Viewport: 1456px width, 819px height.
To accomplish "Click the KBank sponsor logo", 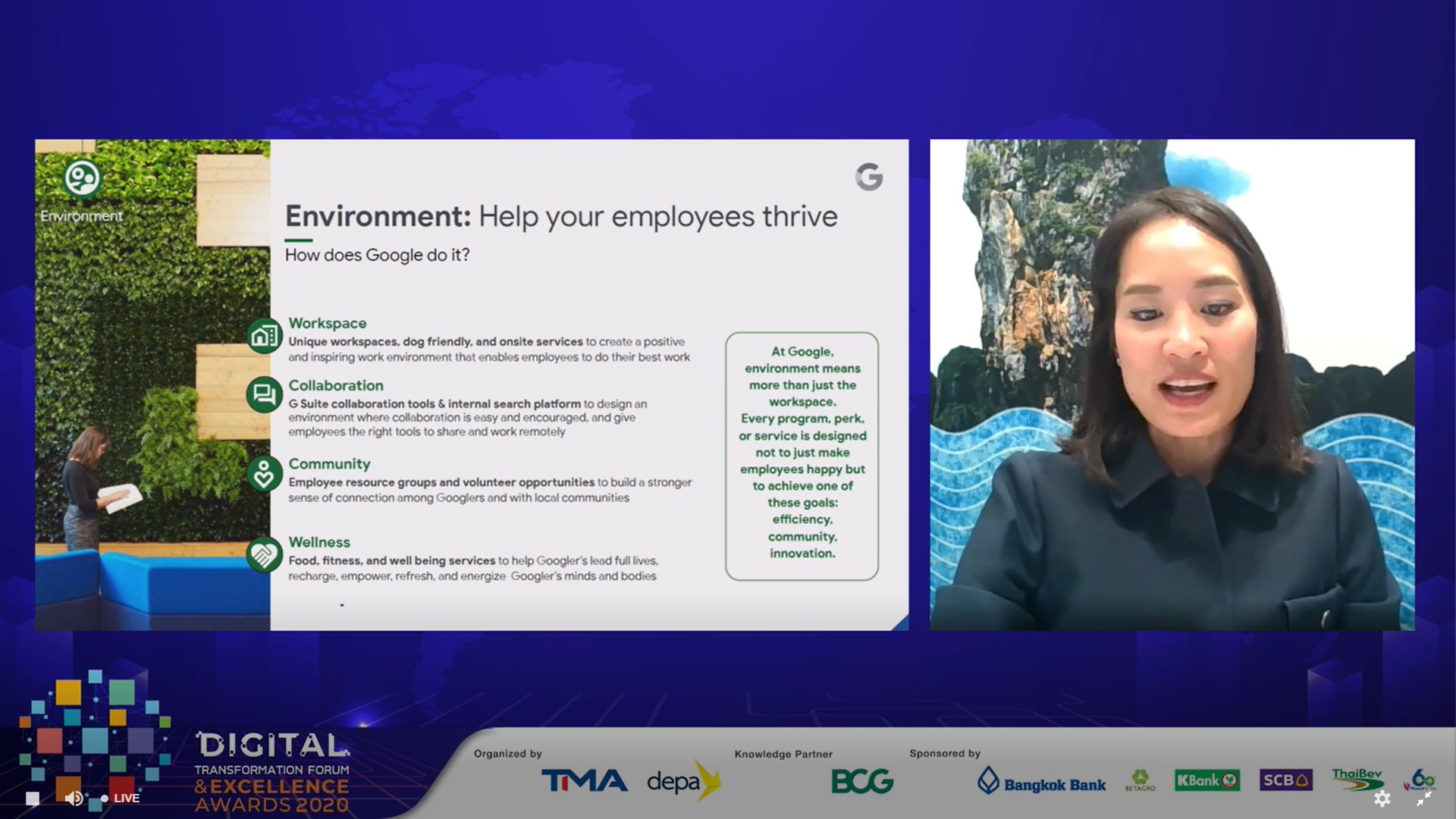I will coord(1207,780).
